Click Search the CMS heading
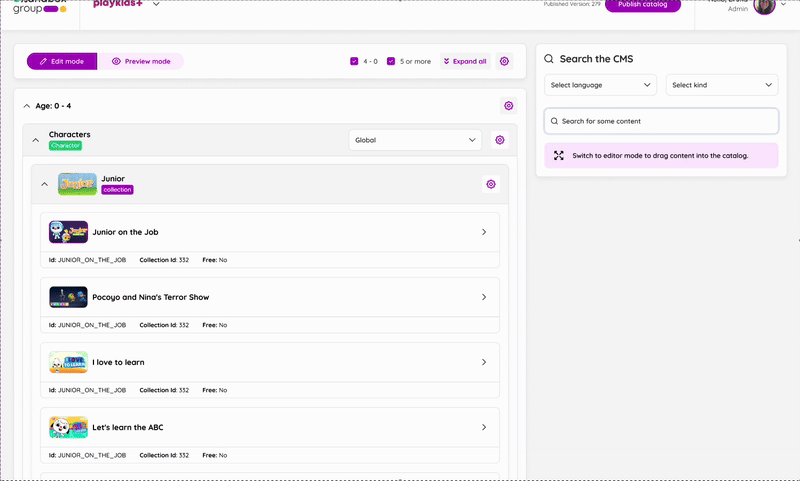 click(x=596, y=59)
